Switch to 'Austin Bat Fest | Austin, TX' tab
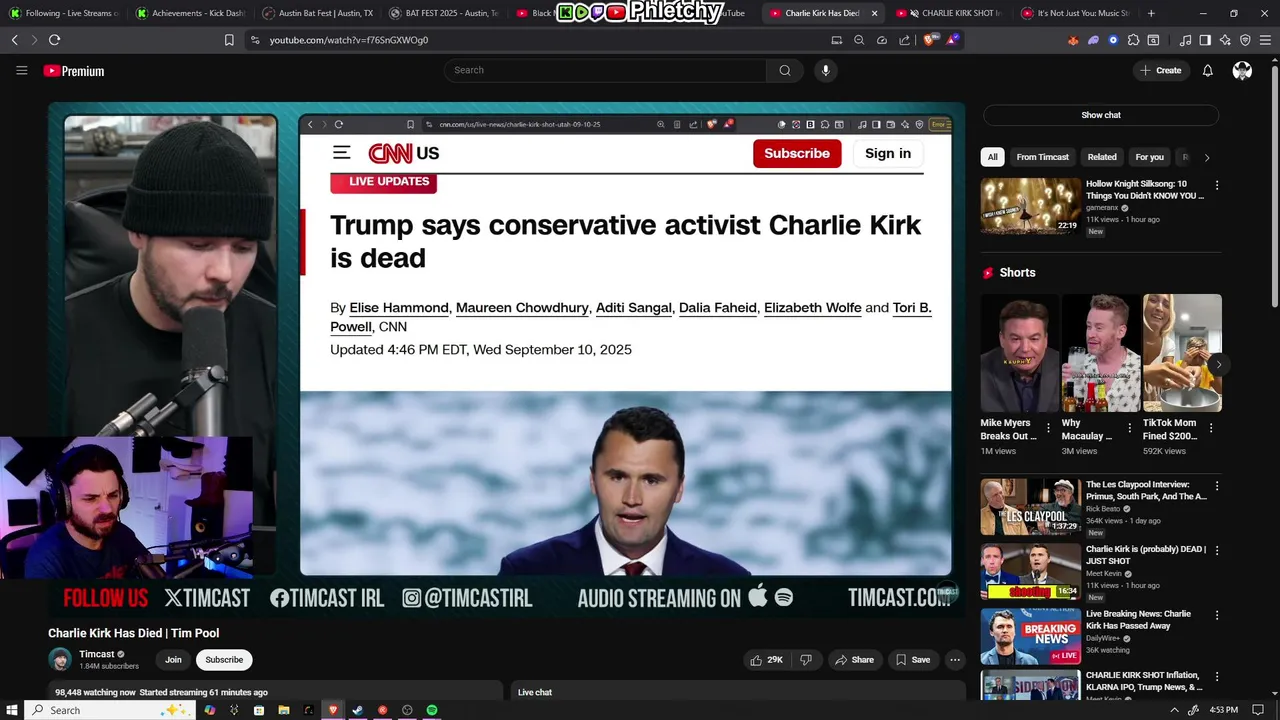Screen dimensions: 1280x720 [316, 13]
